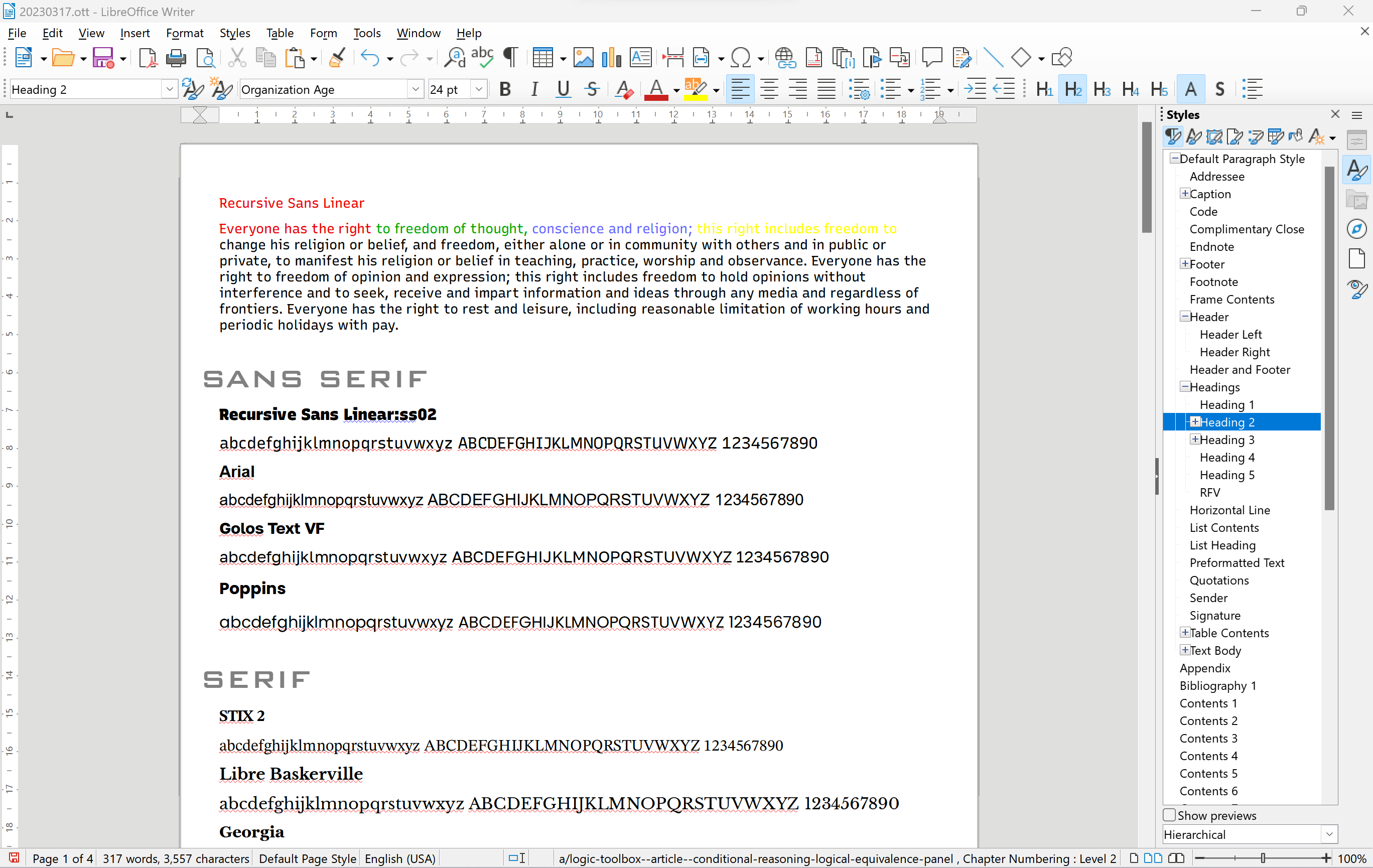Select Heading 4 in the styles list
This screenshot has height=868, width=1373.
(1226, 457)
